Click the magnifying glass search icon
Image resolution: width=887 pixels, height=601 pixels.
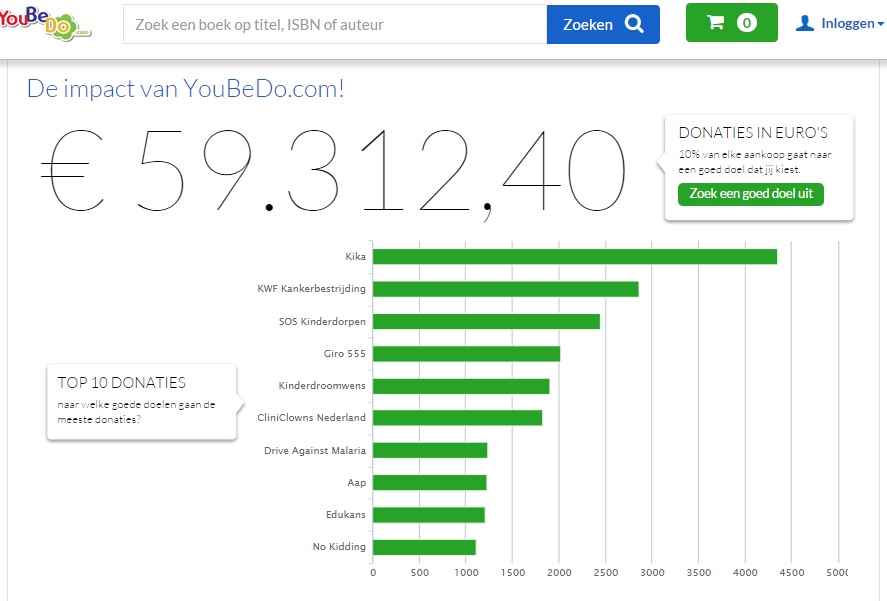[x=634, y=24]
